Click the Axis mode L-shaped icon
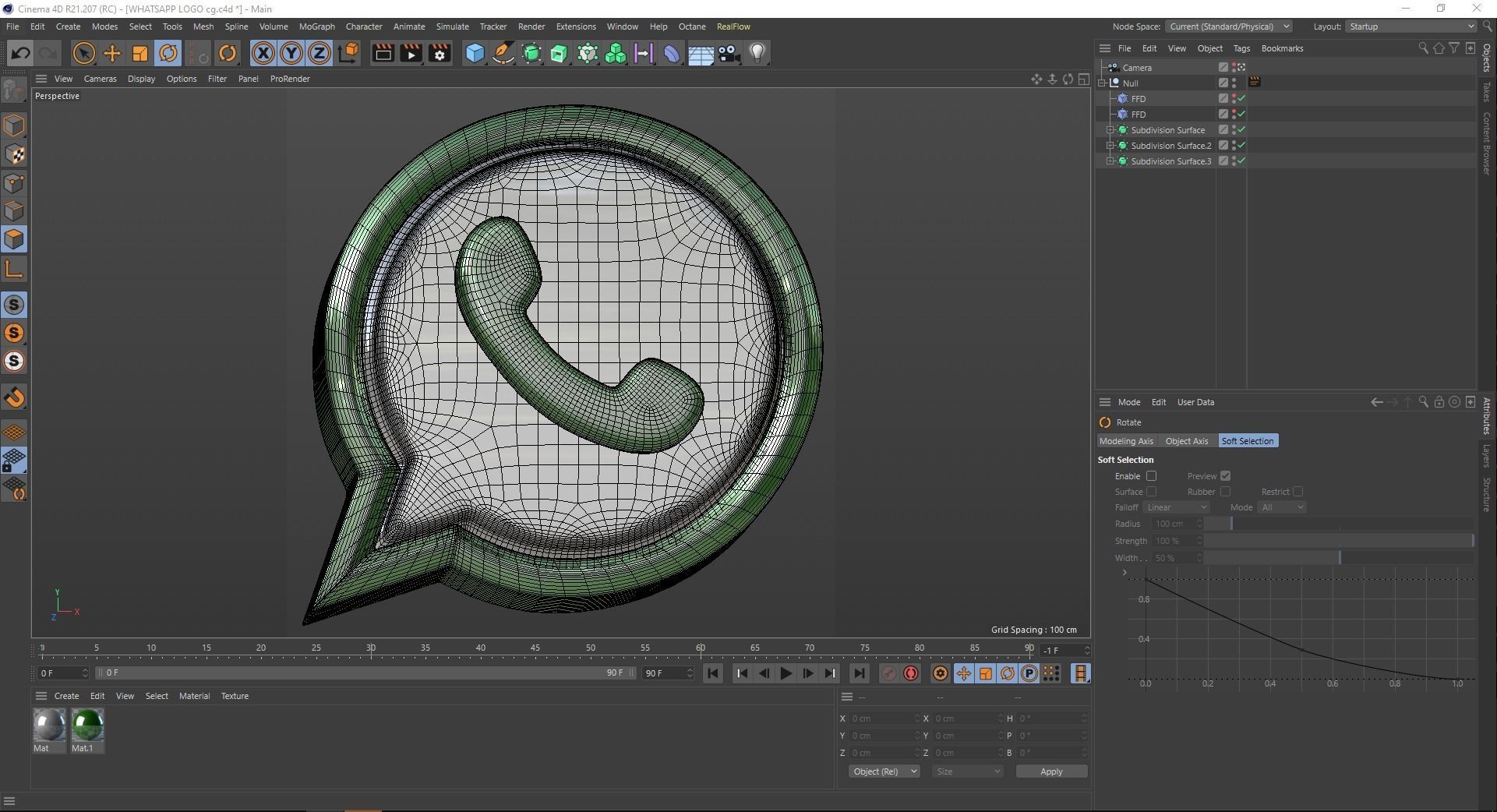1497x812 pixels. [x=14, y=270]
